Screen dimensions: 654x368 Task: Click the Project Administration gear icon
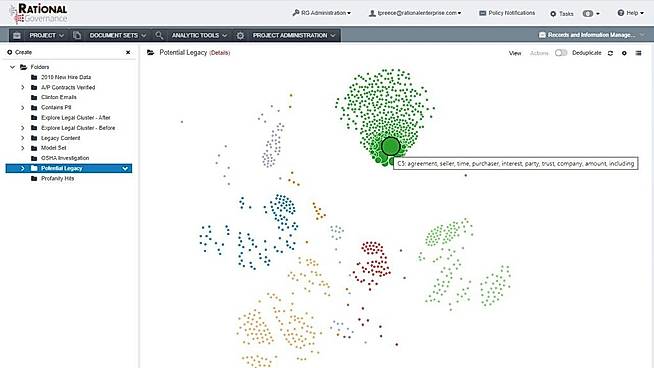click(240, 35)
